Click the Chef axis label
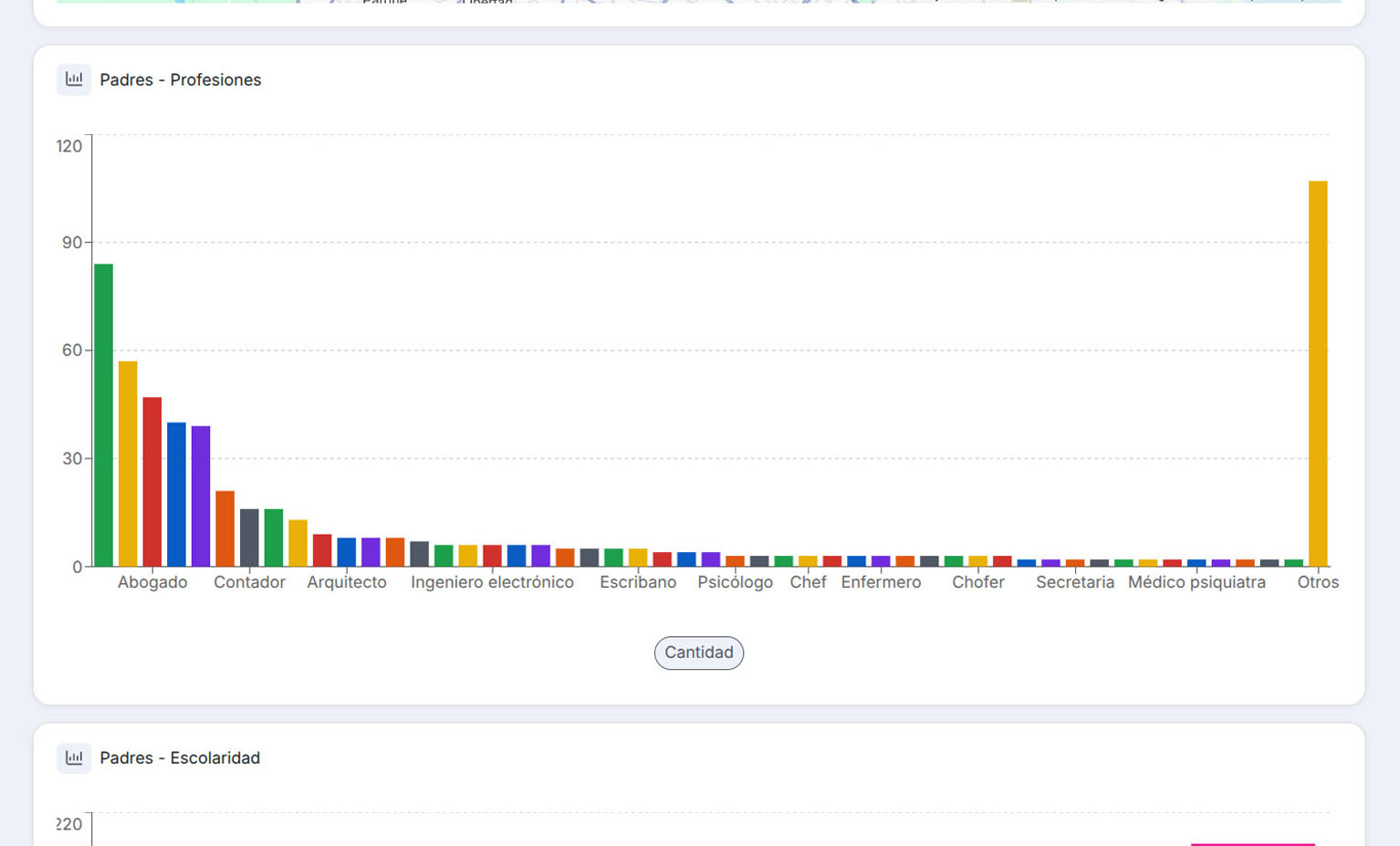The image size is (1400, 846). (808, 582)
